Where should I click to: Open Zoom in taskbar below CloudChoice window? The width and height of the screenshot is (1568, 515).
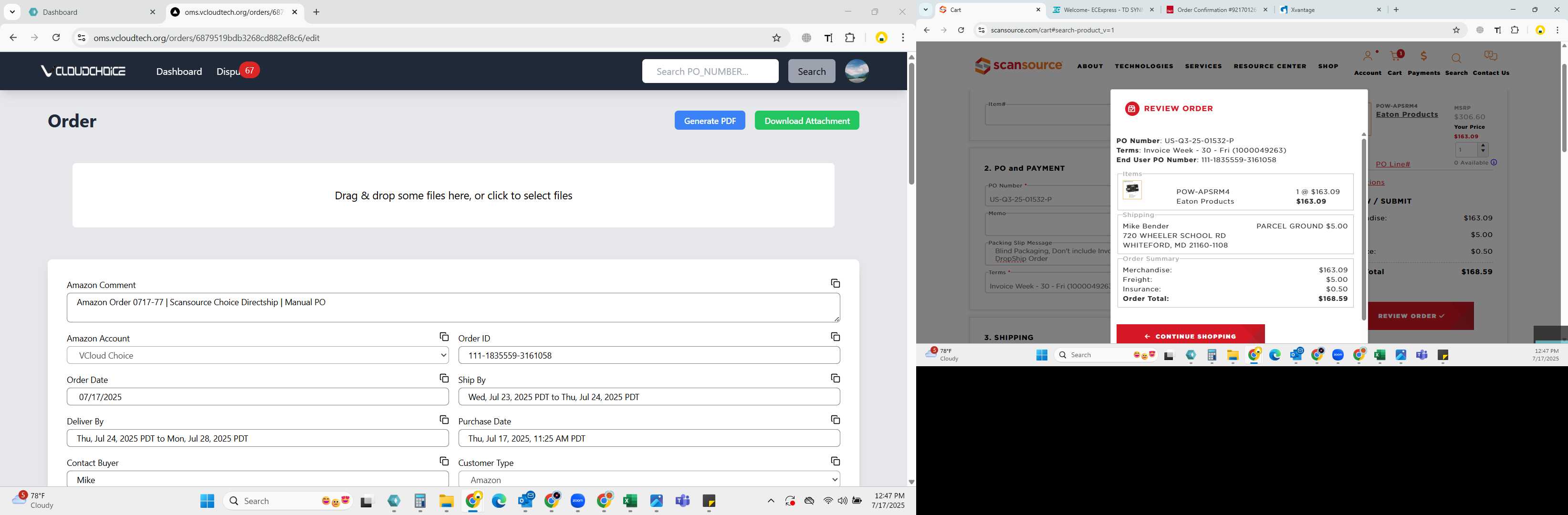[578, 501]
